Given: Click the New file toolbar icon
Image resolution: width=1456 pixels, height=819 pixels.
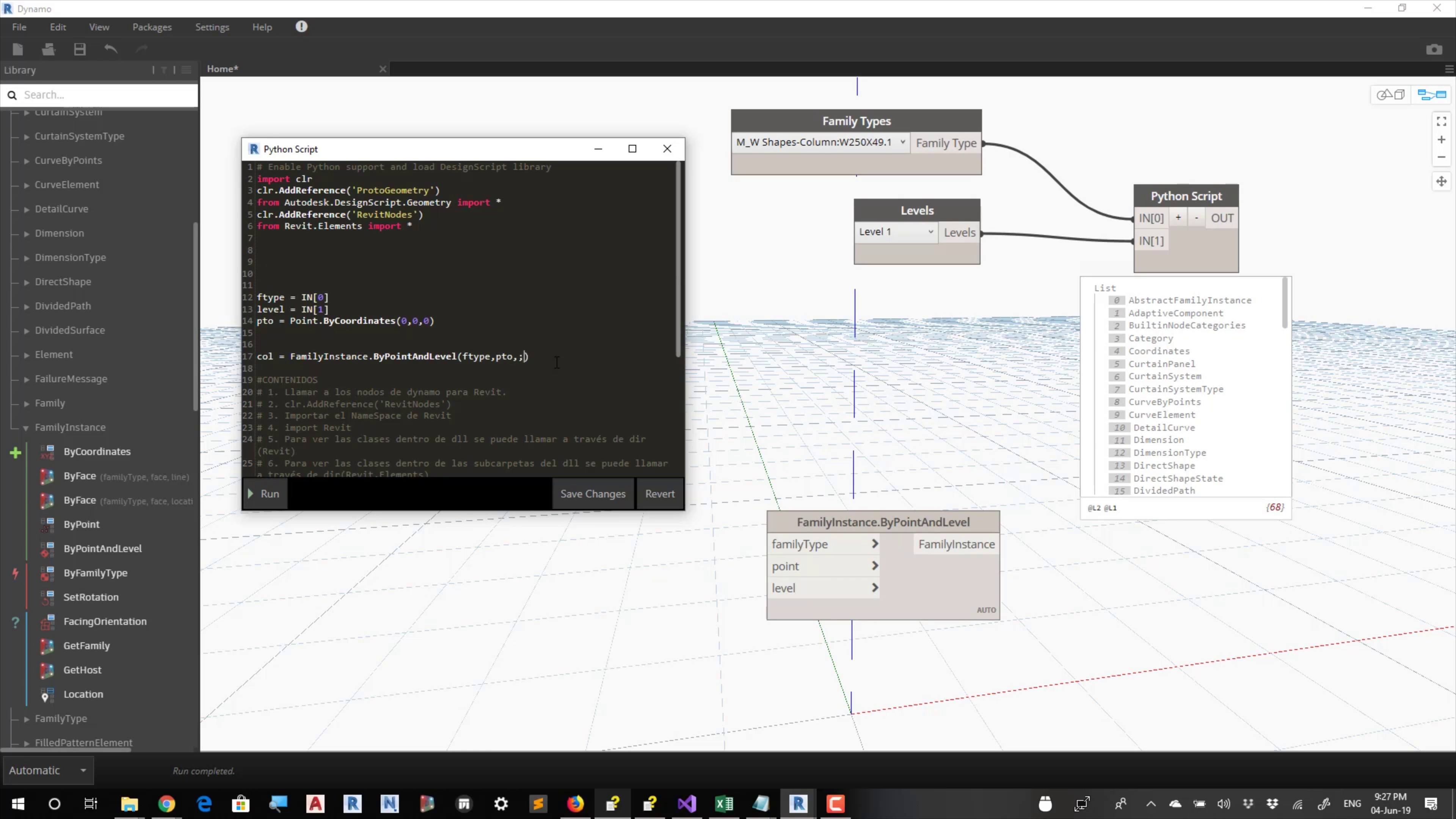Looking at the screenshot, I should pos(17,50).
